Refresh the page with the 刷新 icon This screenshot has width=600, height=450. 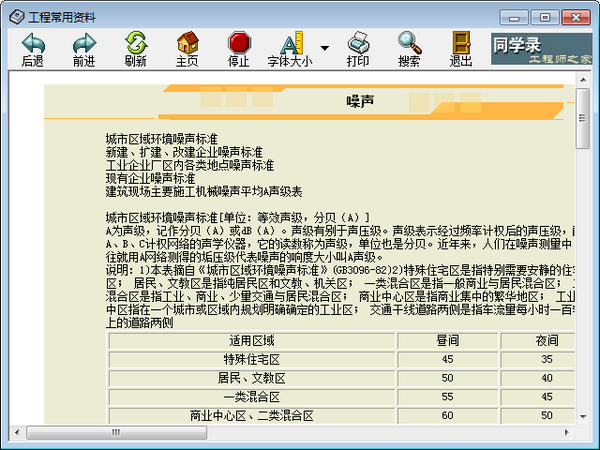136,42
